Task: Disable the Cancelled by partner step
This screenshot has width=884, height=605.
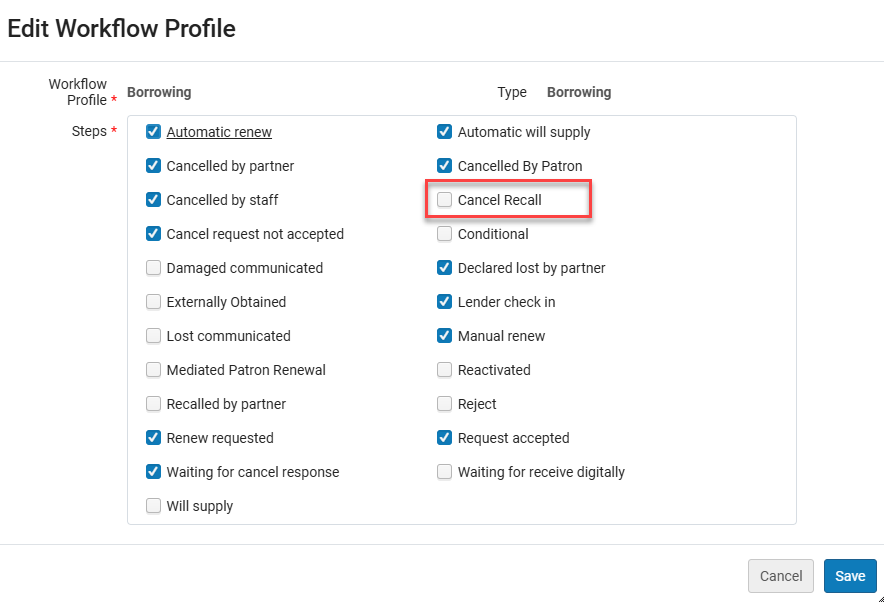Action: click(x=153, y=166)
